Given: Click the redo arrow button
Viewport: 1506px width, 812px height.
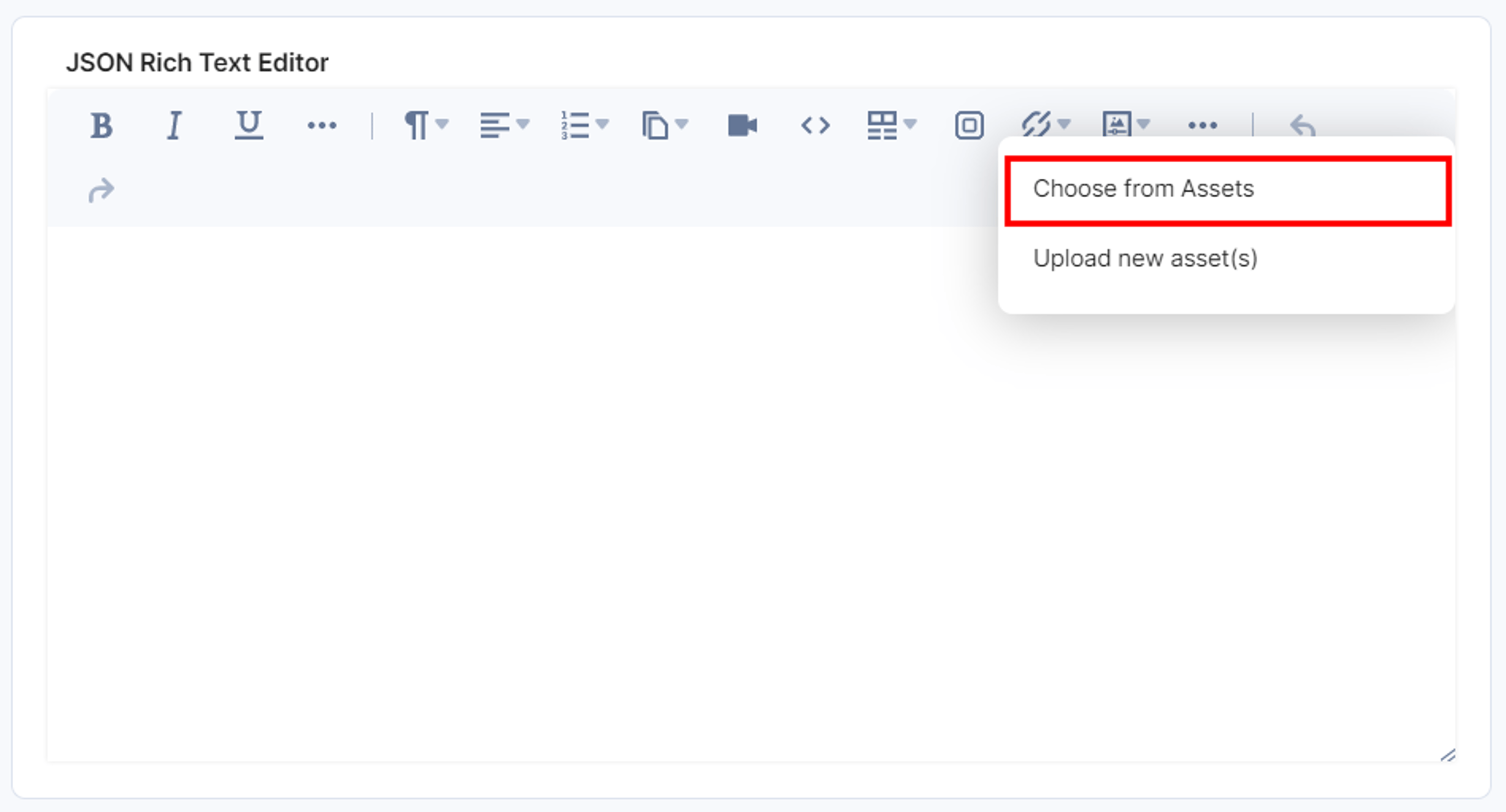Looking at the screenshot, I should pos(101,191).
